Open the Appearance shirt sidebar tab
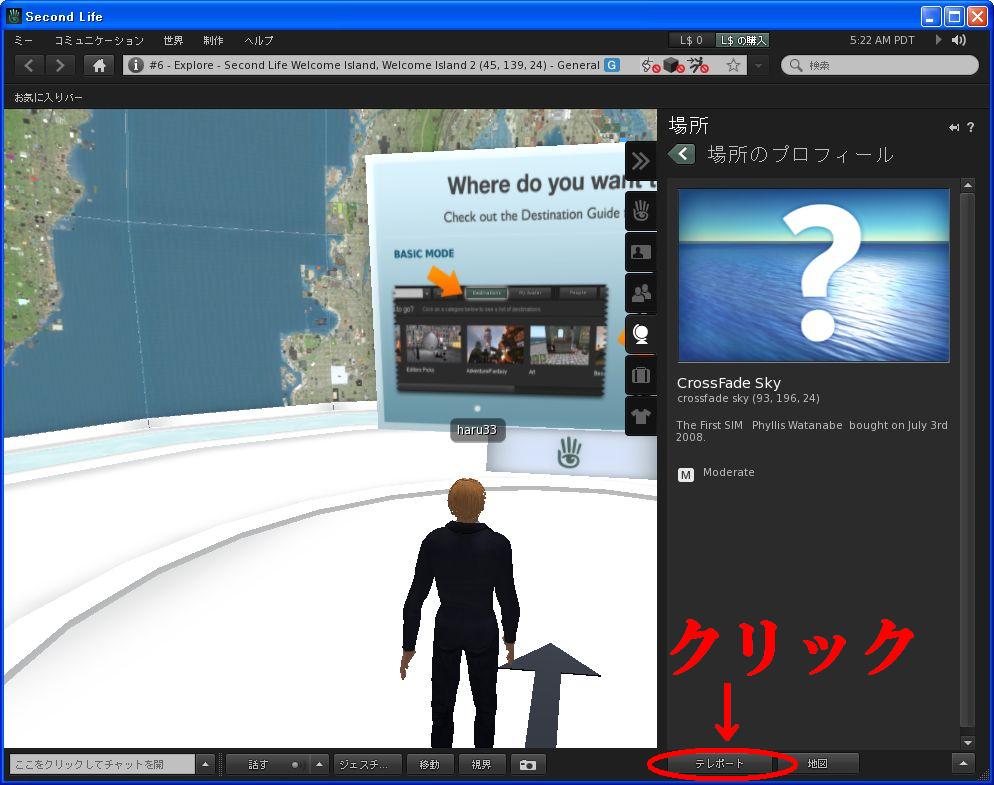This screenshot has height=785, width=994. pyautogui.click(x=641, y=416)
